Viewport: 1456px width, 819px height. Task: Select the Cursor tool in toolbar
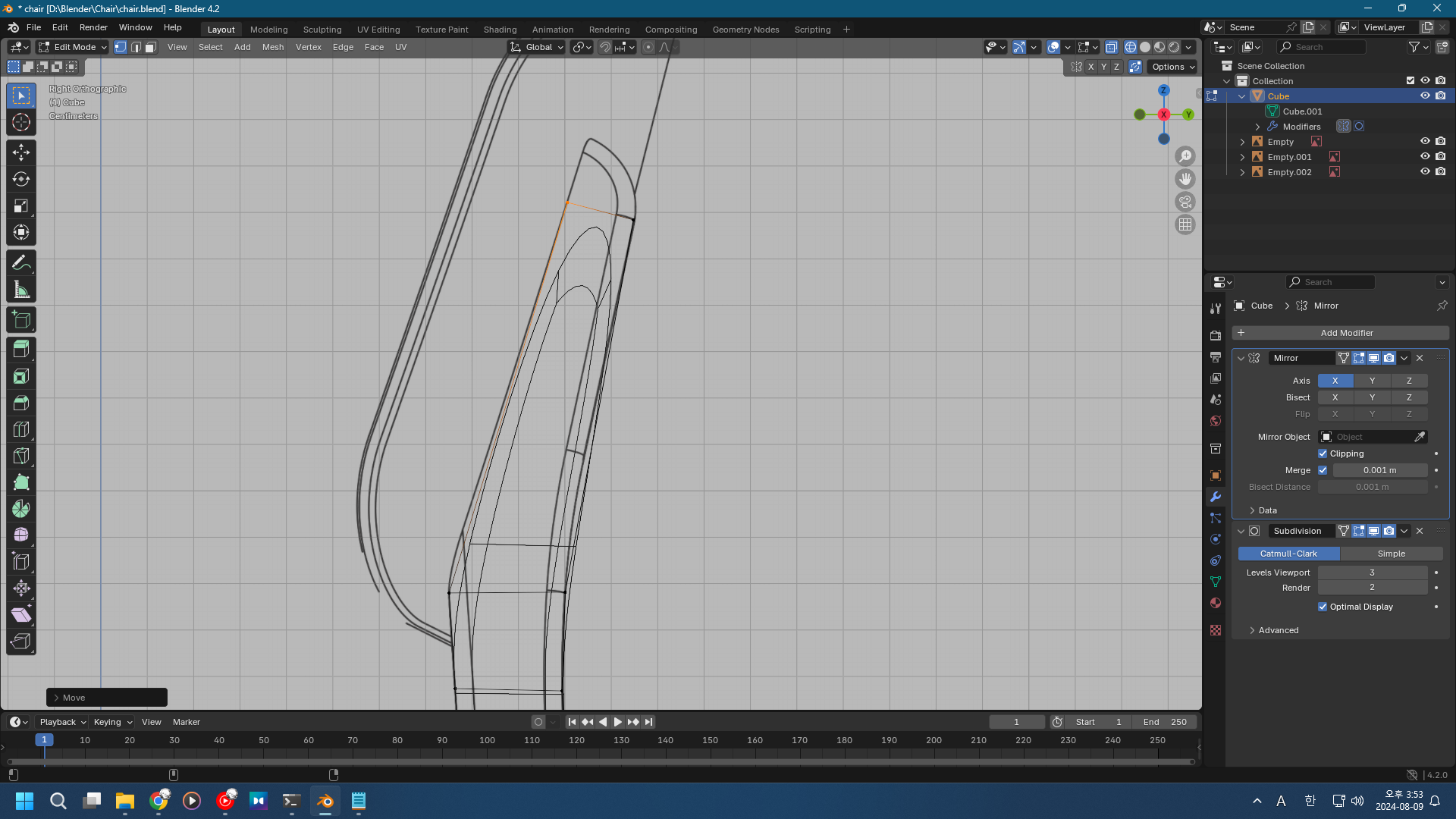pyautogui.click(x=21, y=122)
